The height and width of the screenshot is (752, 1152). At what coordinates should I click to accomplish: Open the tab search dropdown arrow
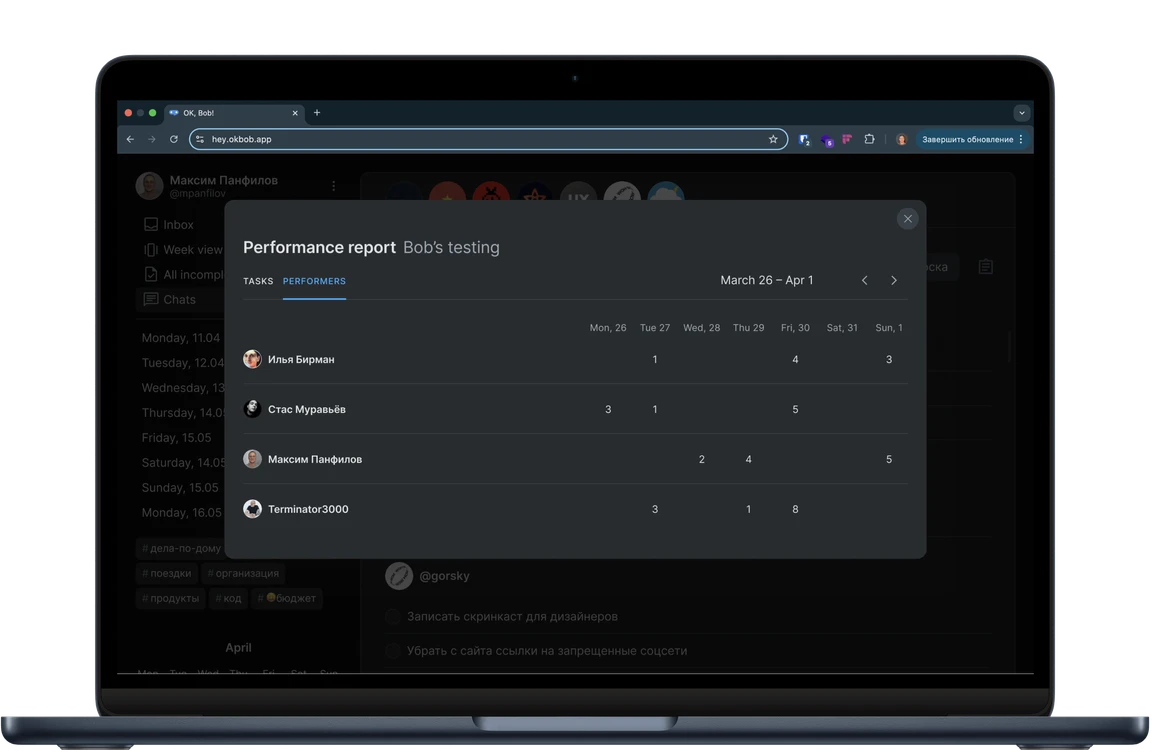pos(1021,113)
